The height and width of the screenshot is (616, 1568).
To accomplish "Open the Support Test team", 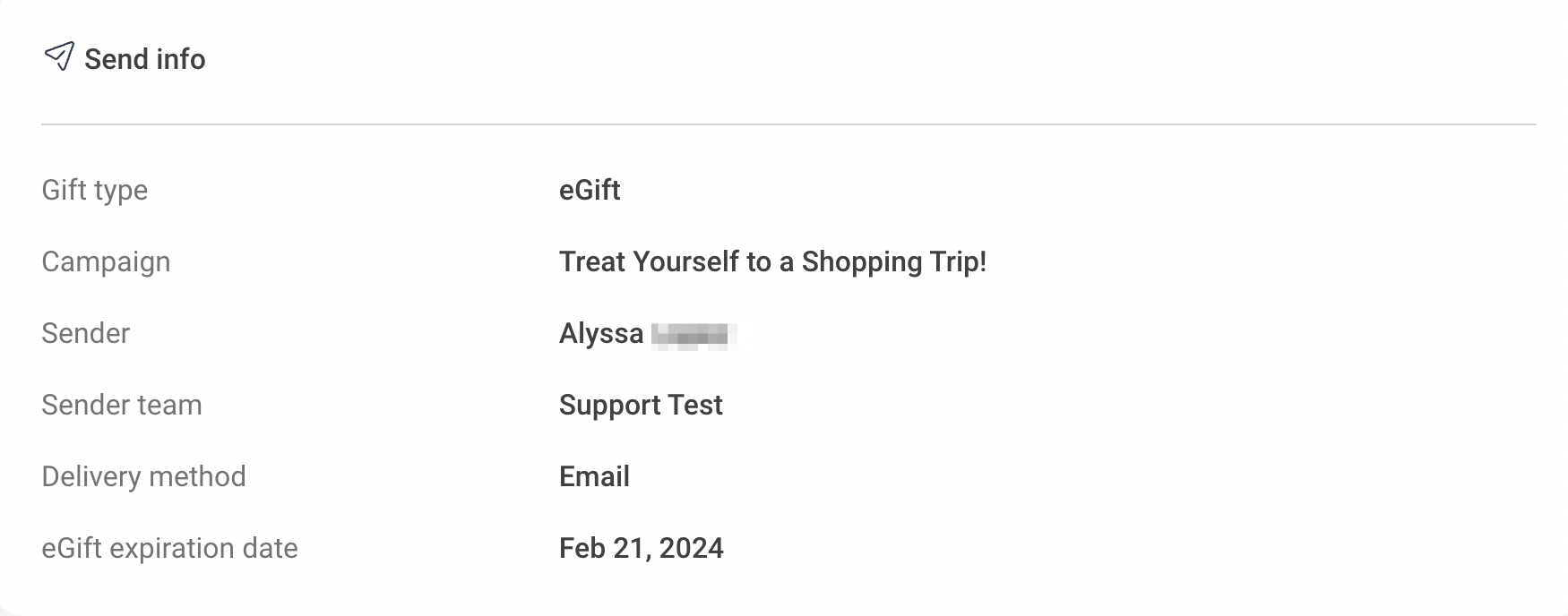I will point(641,406).
